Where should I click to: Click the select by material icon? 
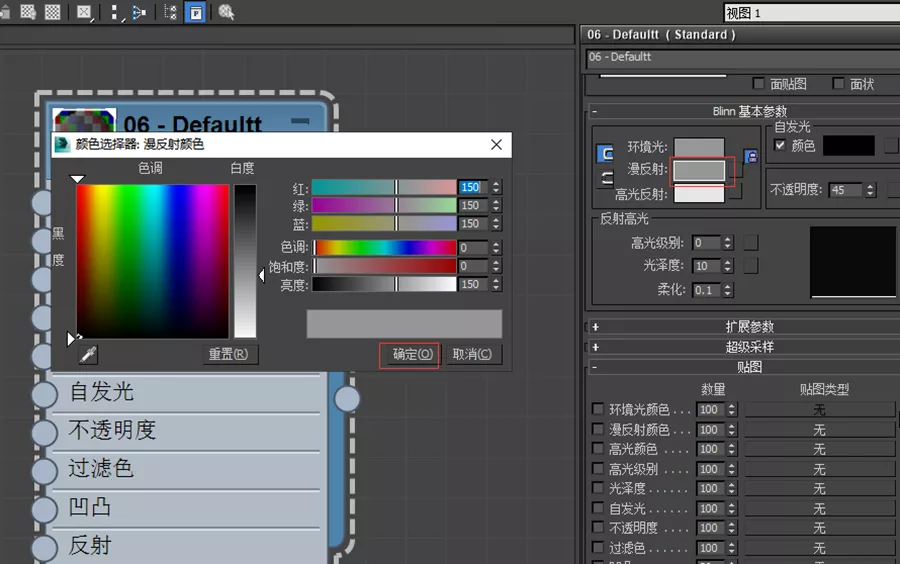226,12
